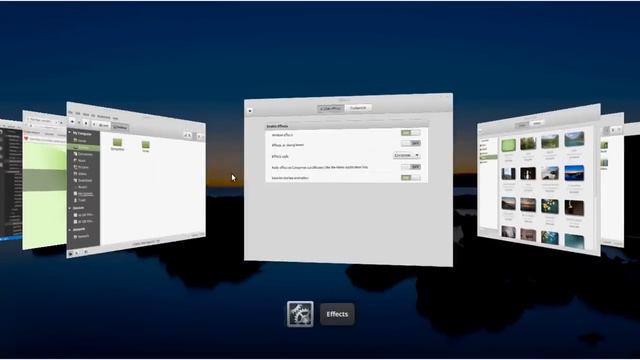Enable the Effects on dialog boxes switch
This screenshot has width=640, height=360.
[411, 143]
